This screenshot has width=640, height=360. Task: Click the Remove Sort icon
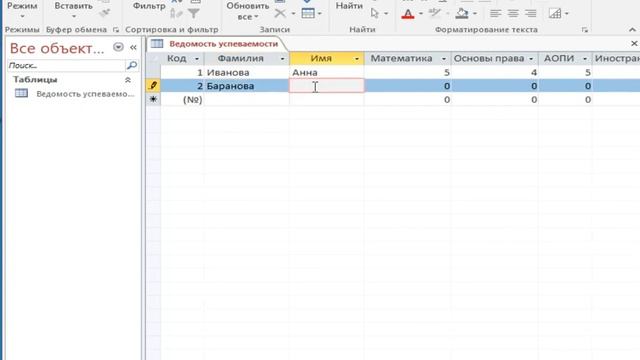click(176, 13)
